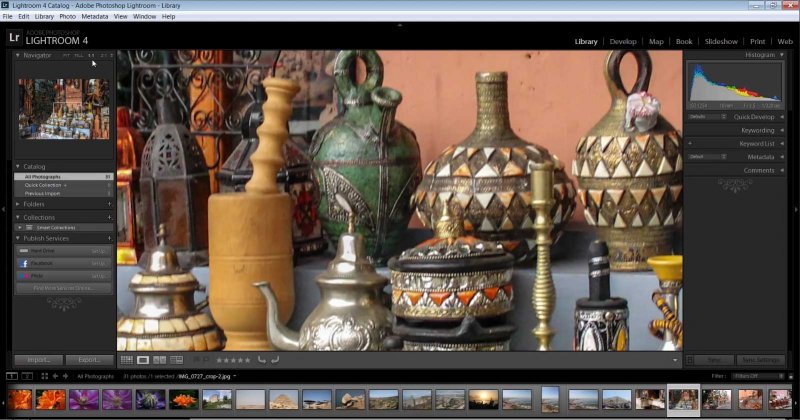Set the star rating in toolbar

pos(233,360)
